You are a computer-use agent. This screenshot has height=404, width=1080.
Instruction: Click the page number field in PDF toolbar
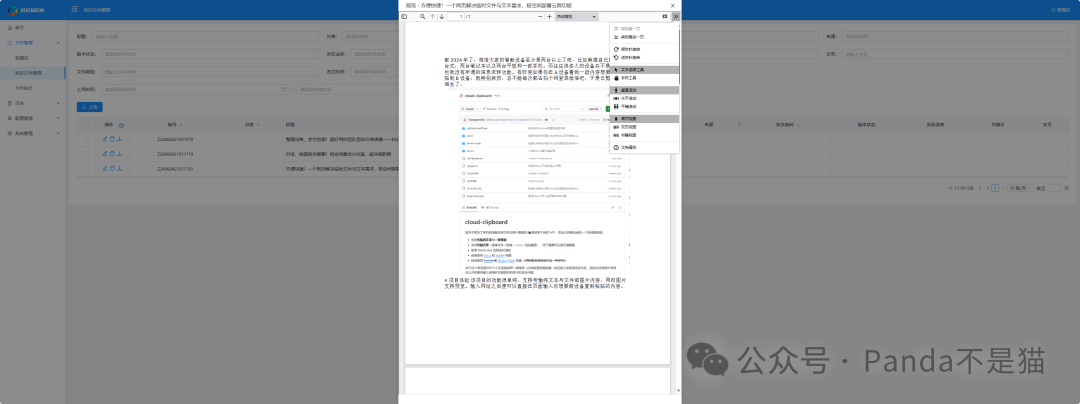click(x=455, y=17)
